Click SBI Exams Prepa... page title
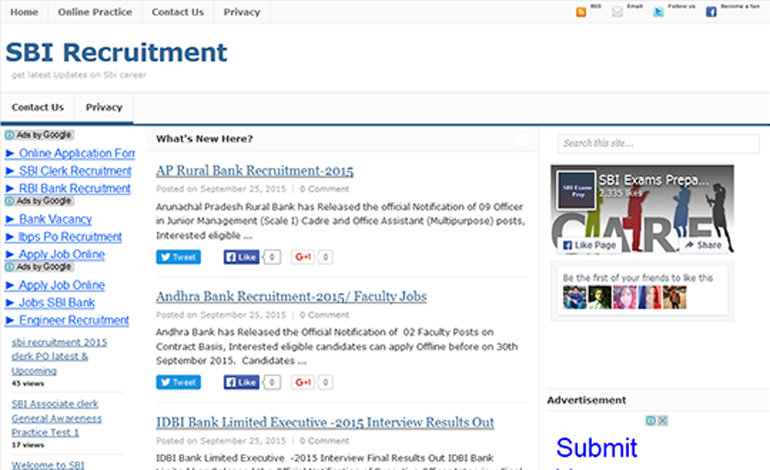Image resolution: width=770 pixels, height=470 pixels. click(x=654, y=180)
